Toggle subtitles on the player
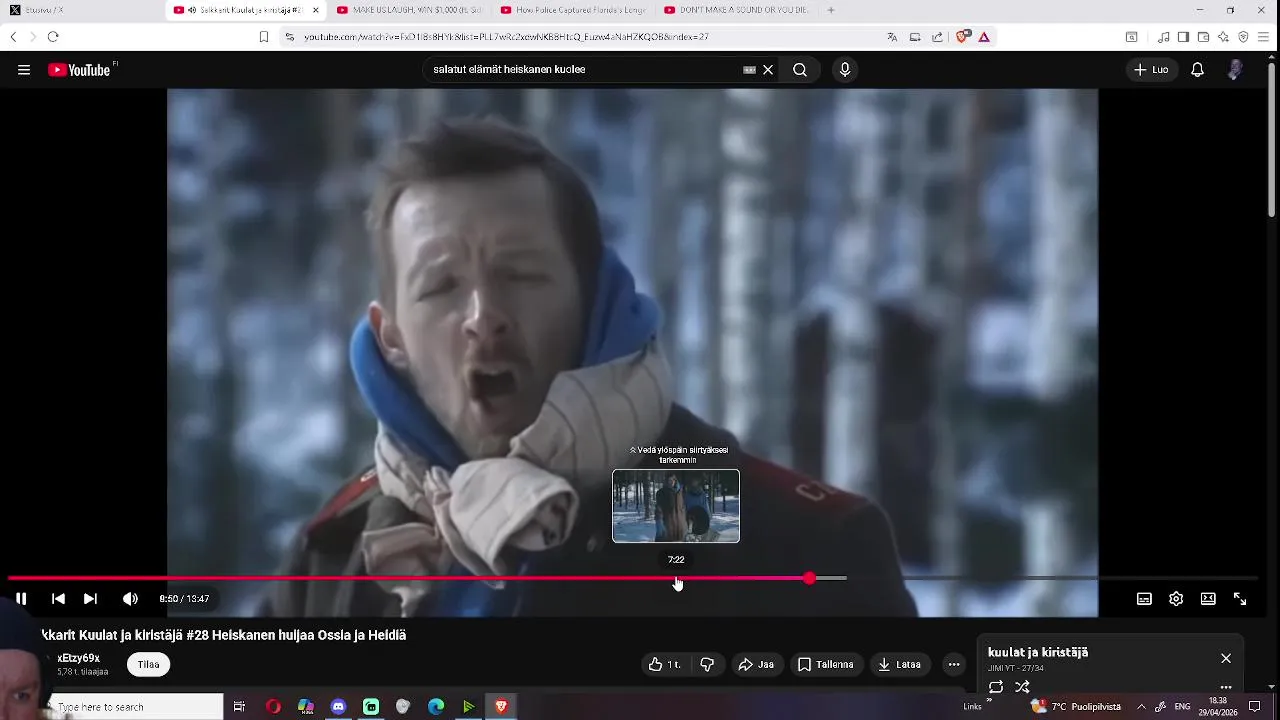Viewport: 1280px width, 720px height. pos(1144,599)
